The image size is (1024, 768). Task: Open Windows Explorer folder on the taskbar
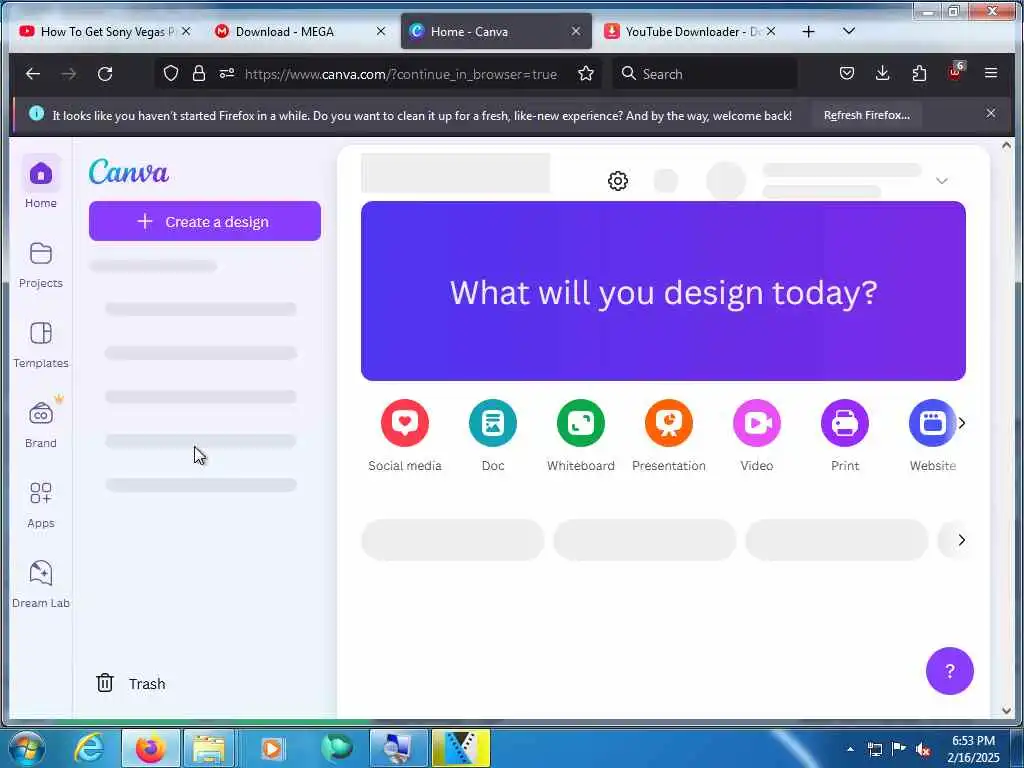209,748
